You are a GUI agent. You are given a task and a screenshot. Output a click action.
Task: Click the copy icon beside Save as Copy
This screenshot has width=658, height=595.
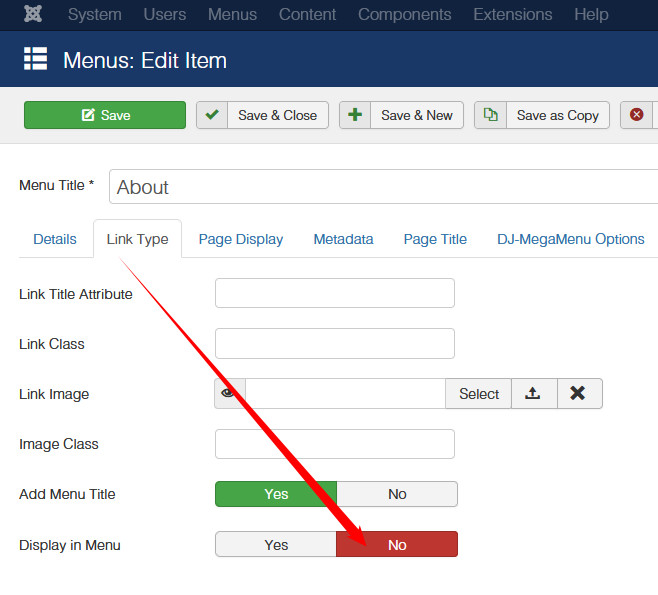tap(490, 115)
